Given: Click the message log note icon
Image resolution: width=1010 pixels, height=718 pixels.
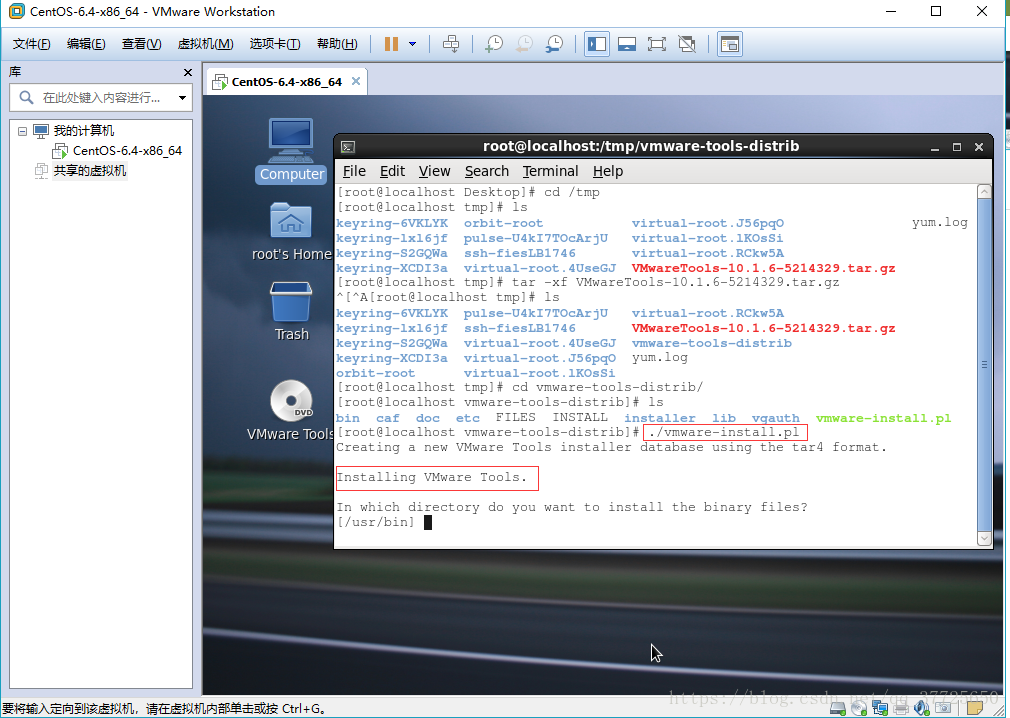Looking at the screenshot, I should (975, 709).
